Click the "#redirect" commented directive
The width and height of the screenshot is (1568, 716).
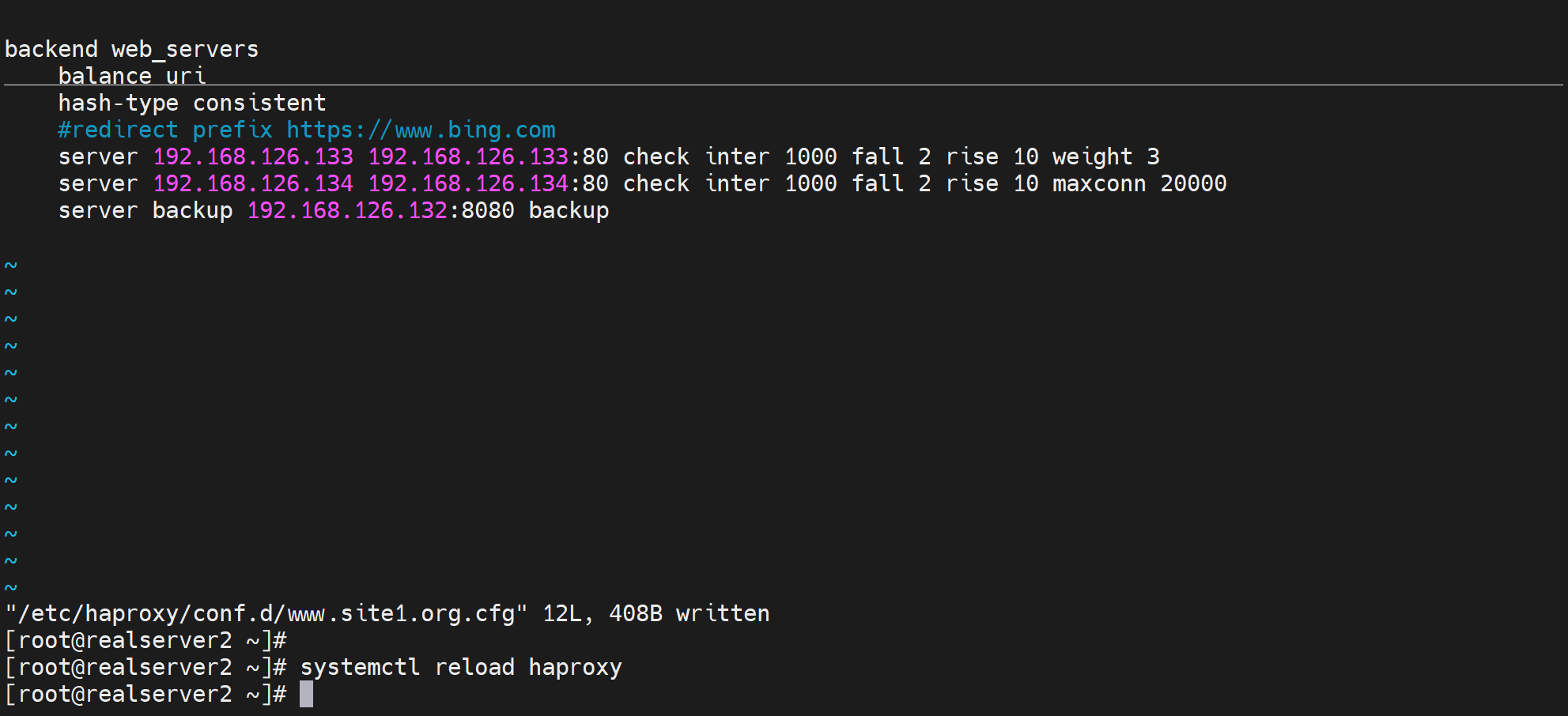click(119, 130)
